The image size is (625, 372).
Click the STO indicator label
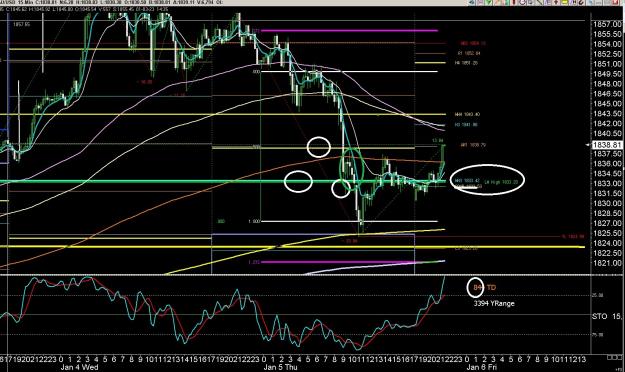pos(599,317)
